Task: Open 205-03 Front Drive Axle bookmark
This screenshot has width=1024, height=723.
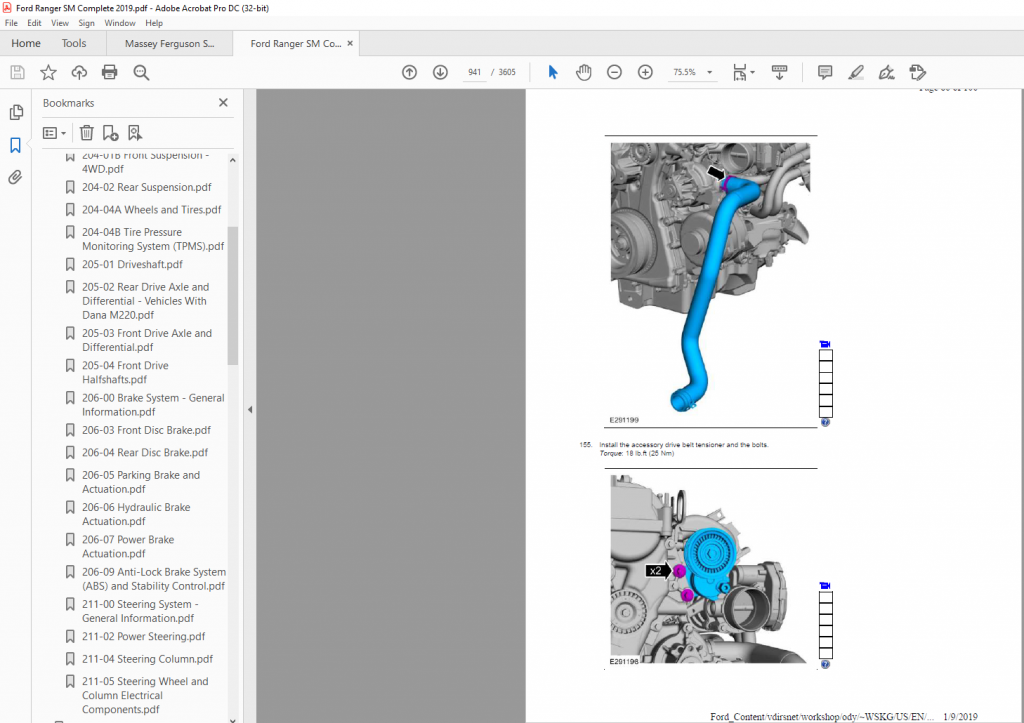Action: pos(147,340)
